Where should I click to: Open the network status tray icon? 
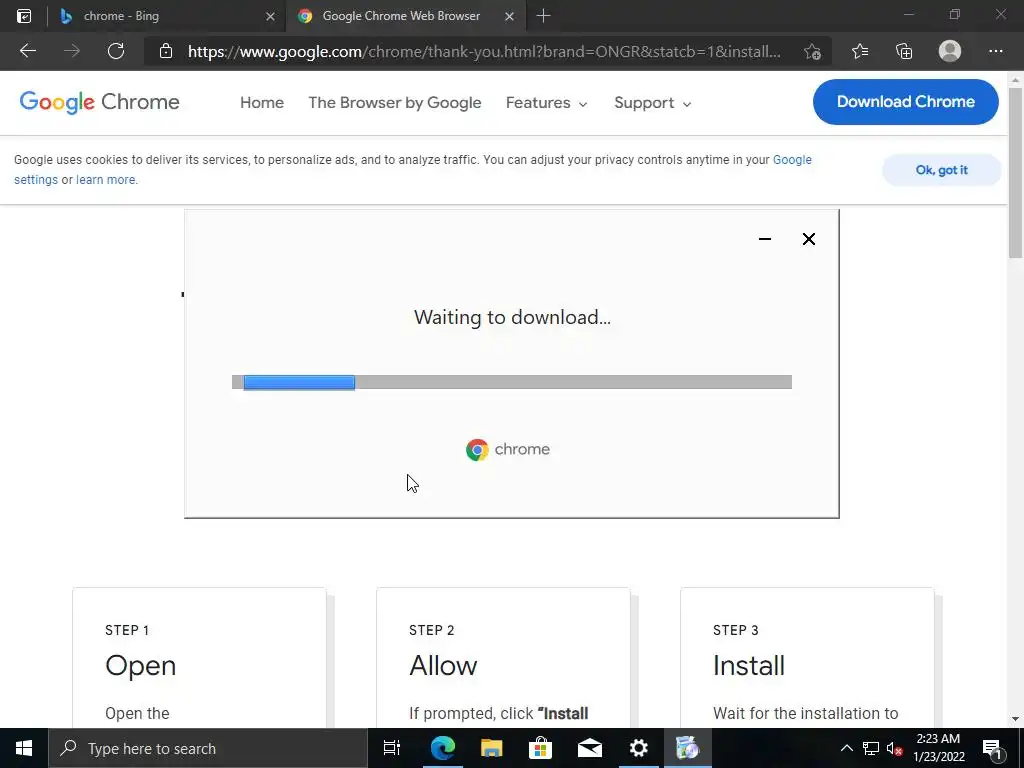tap(871, 748)
